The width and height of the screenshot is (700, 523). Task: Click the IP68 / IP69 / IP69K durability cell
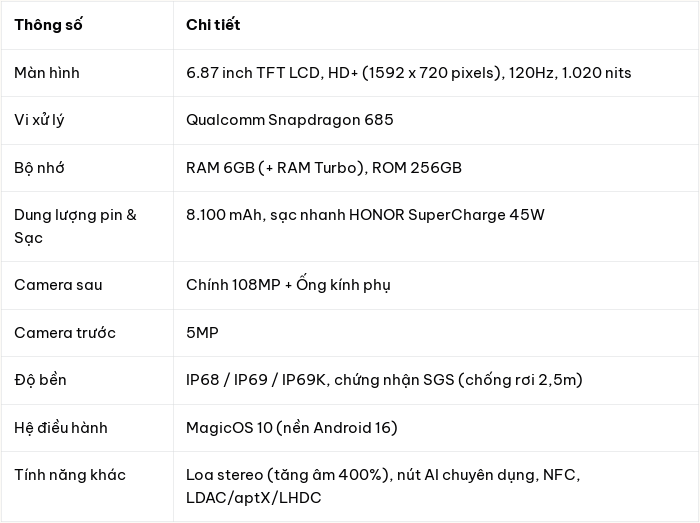[x=384, y=380]
